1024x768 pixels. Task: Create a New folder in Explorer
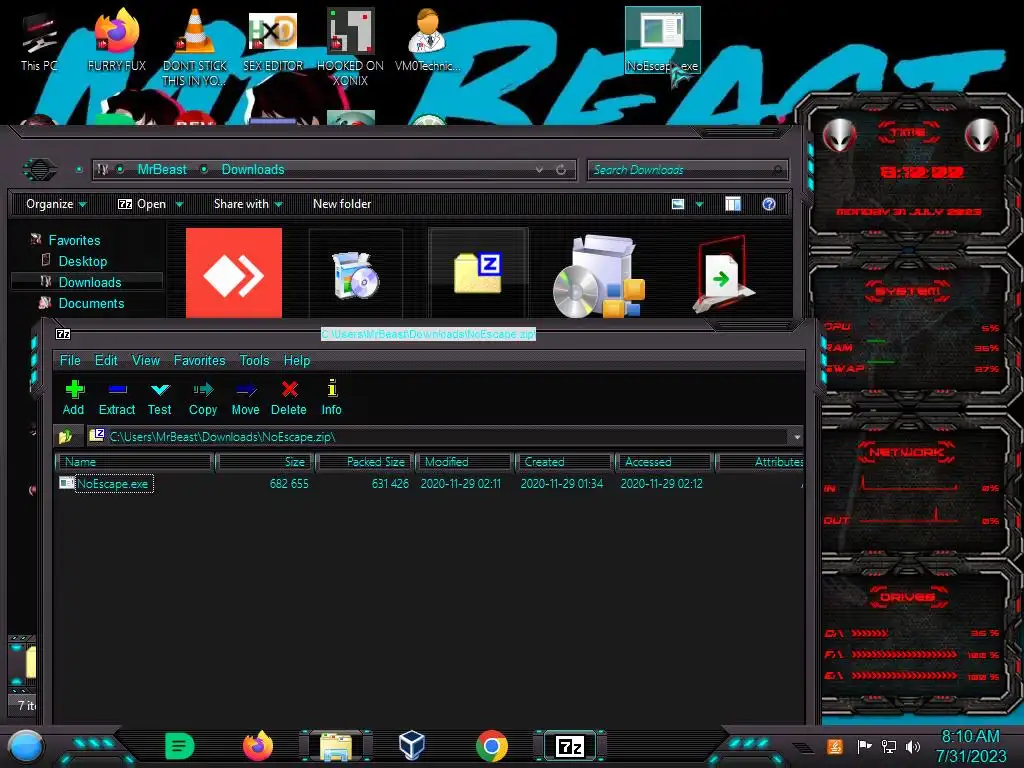tap(342, 204)
